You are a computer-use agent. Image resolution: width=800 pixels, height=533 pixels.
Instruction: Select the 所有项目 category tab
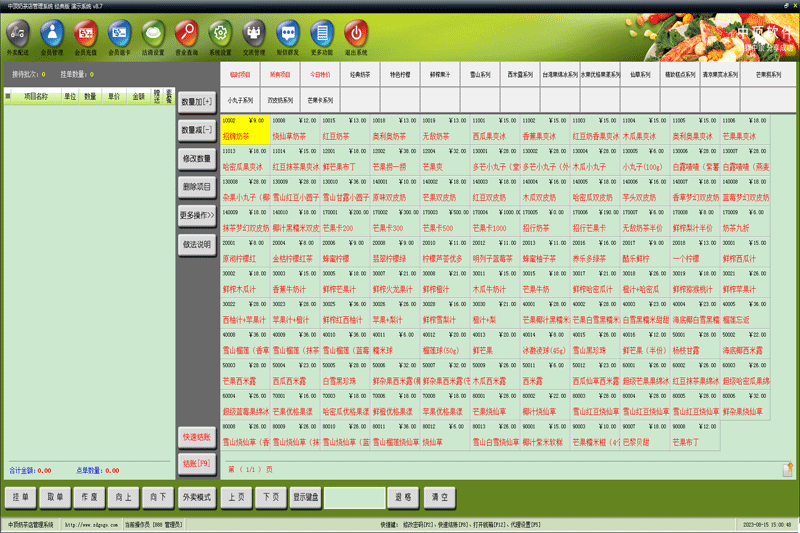coord(280,74)
